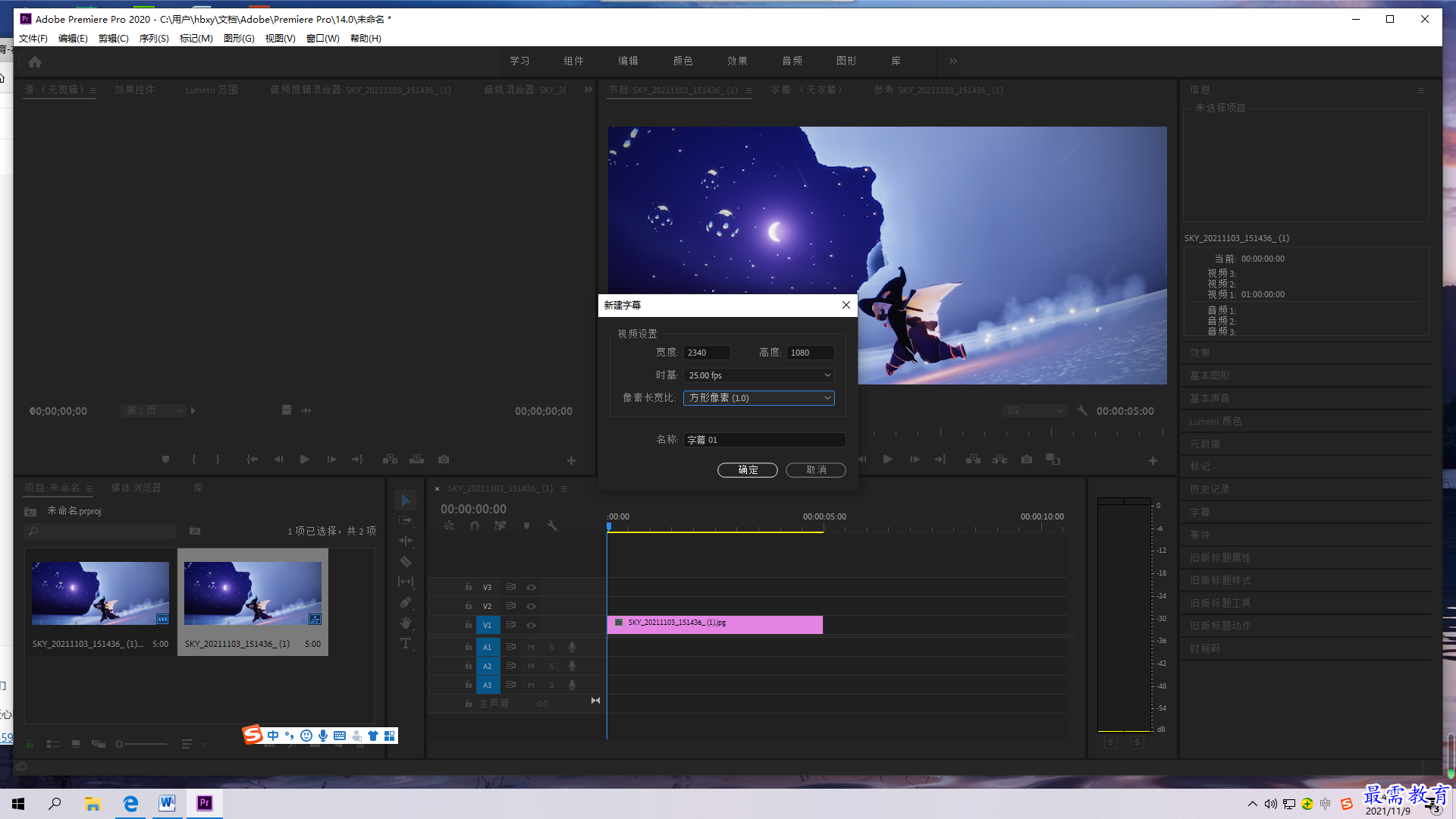The width and height of the screenshot is (1456, 819).
Task: Open timeline wrench display settings
Action: click(552, 526)
